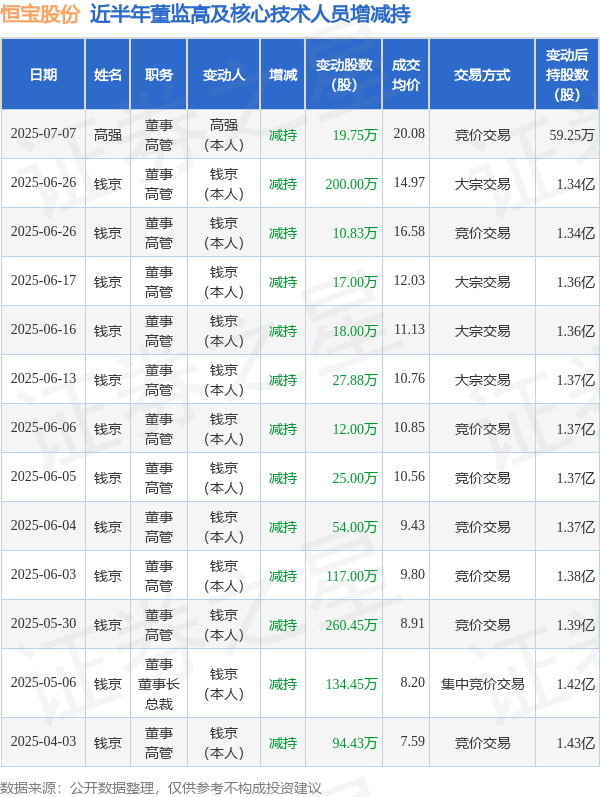Click the date cell 2025-07-07
600x797 pixels.
[43, 133]
